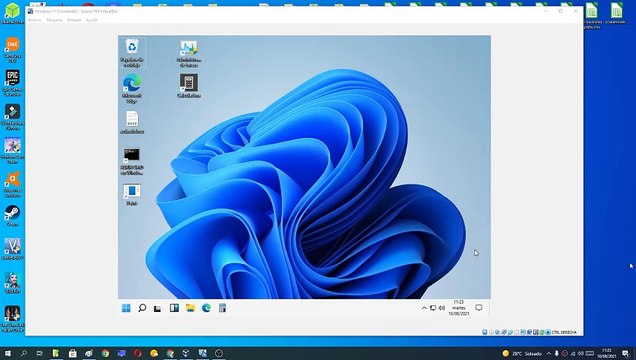
Task: Open the guest clock showing martes 10/08/2021
Action: (x=458, y=308)
